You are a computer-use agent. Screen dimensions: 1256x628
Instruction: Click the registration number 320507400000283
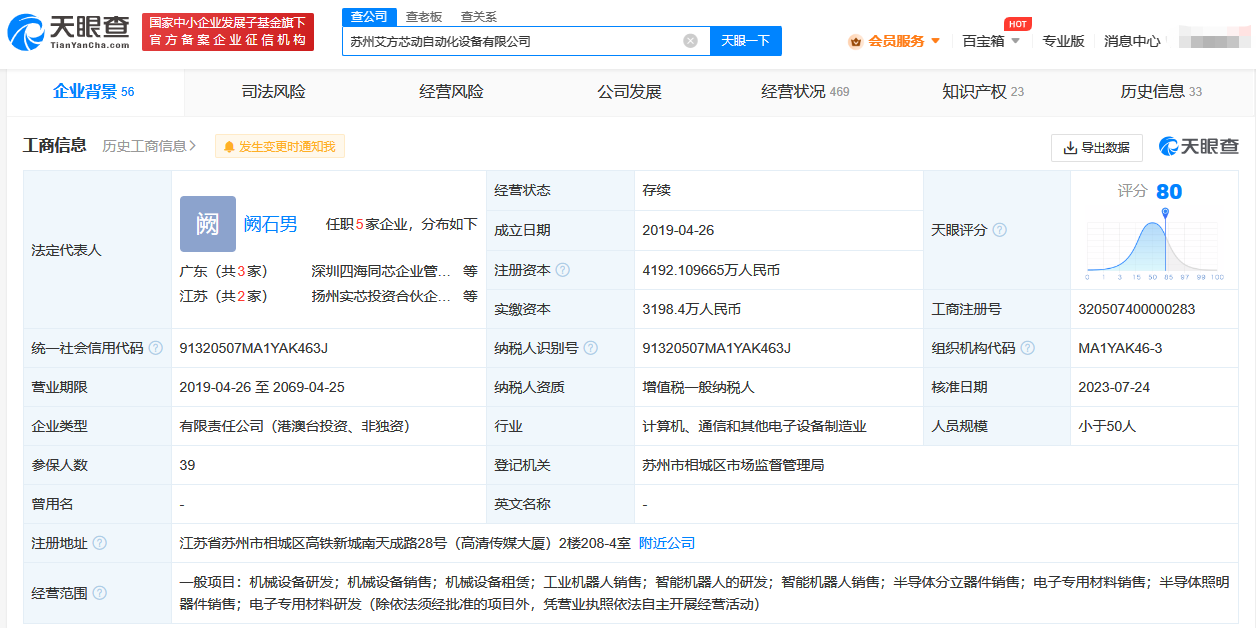point(1137,309)
